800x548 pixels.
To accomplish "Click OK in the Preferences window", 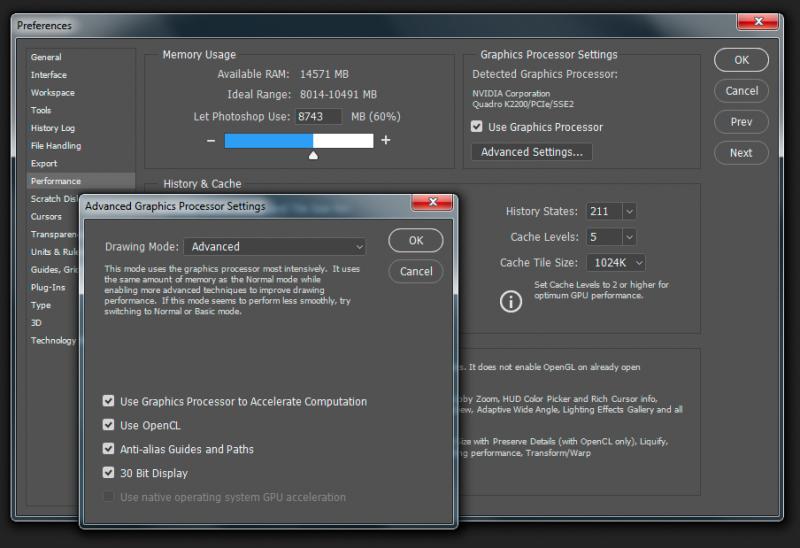I will click(x=741, y=60).
